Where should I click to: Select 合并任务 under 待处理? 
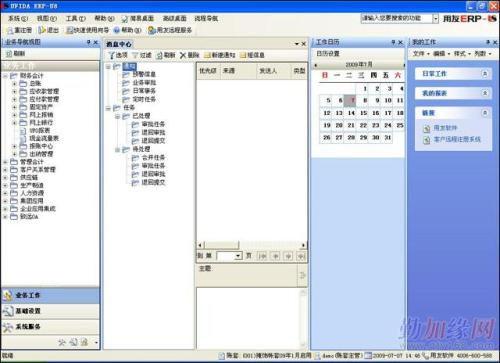[x=153, y=158]
